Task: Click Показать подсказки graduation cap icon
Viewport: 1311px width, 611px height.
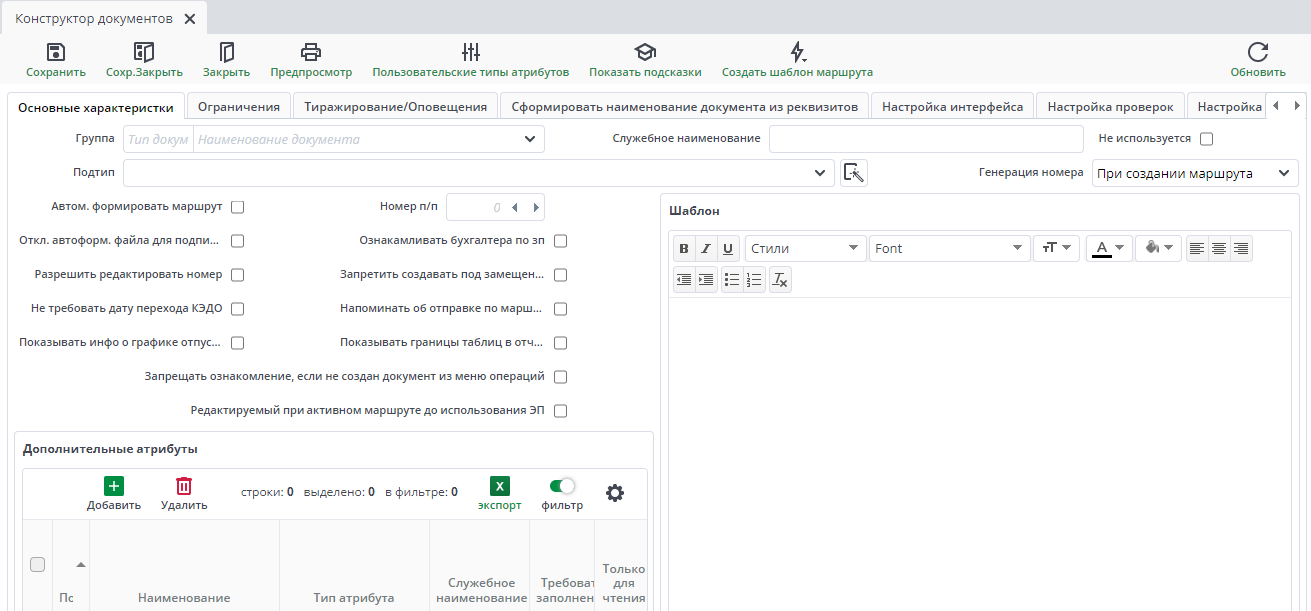Action: click(x=645, y=53)
